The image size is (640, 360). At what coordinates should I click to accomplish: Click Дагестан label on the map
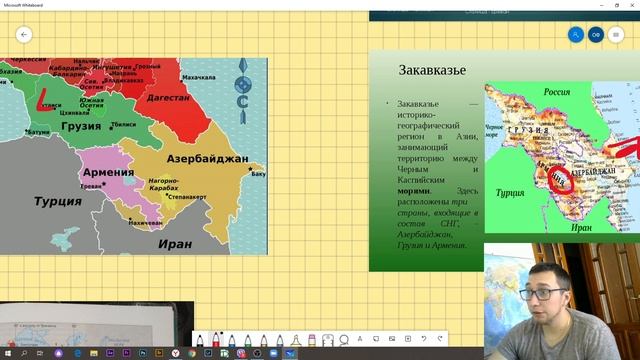click(168, 98)
